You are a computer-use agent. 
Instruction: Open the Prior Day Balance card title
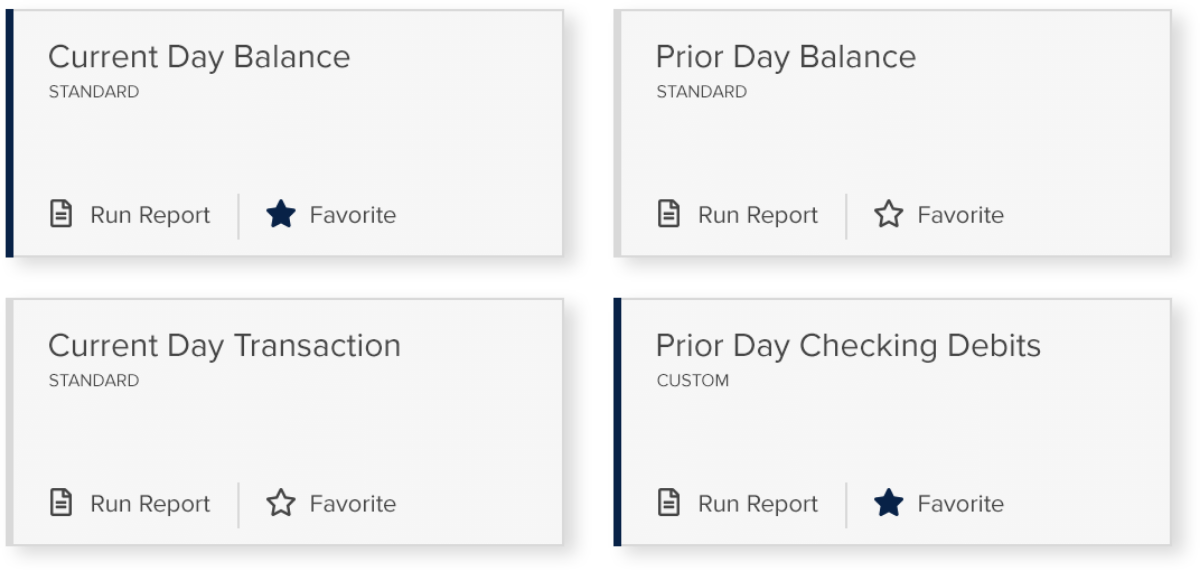point(786,57)
